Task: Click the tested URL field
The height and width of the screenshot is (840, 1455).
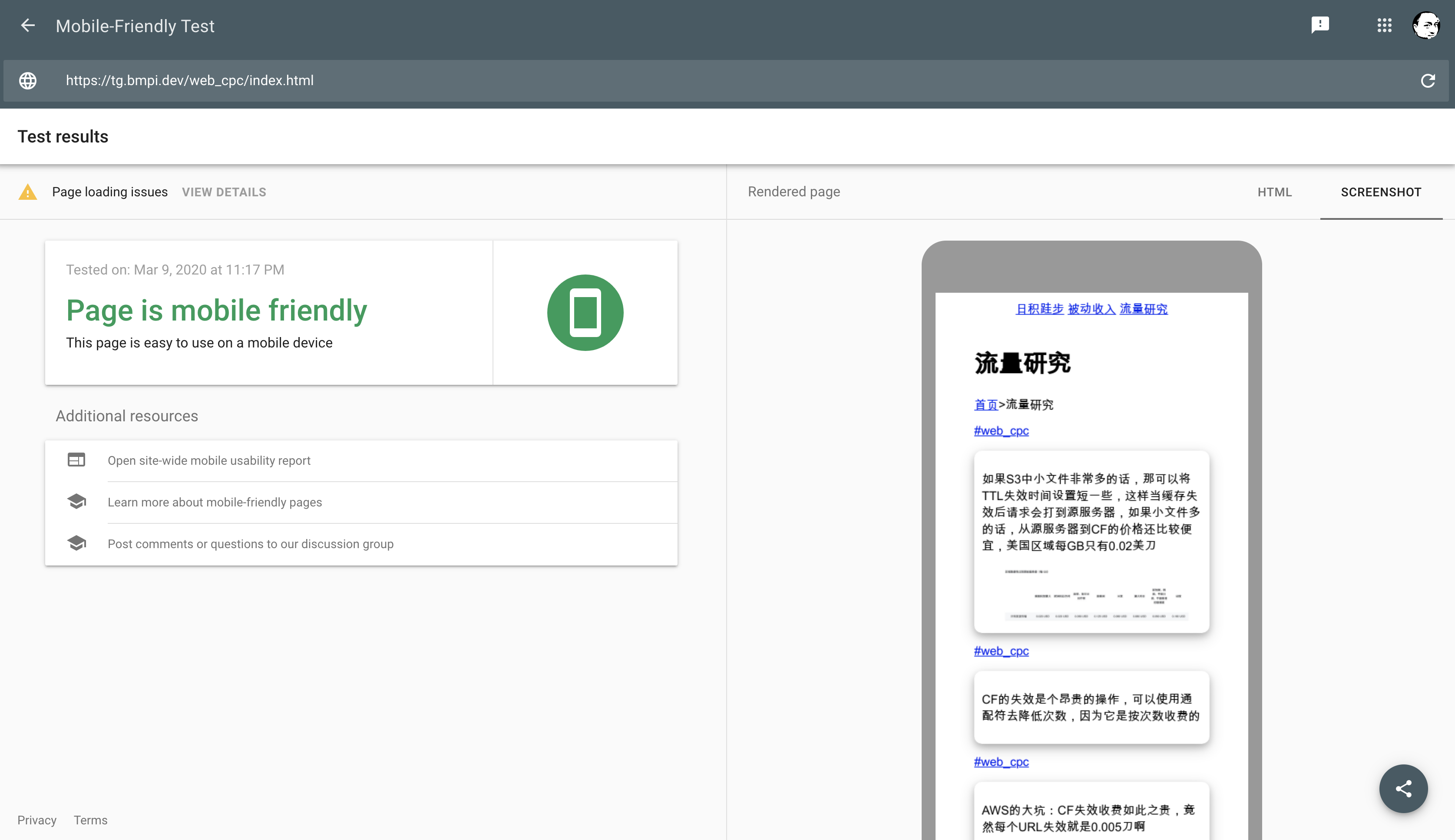Action: tap(189, 81)
